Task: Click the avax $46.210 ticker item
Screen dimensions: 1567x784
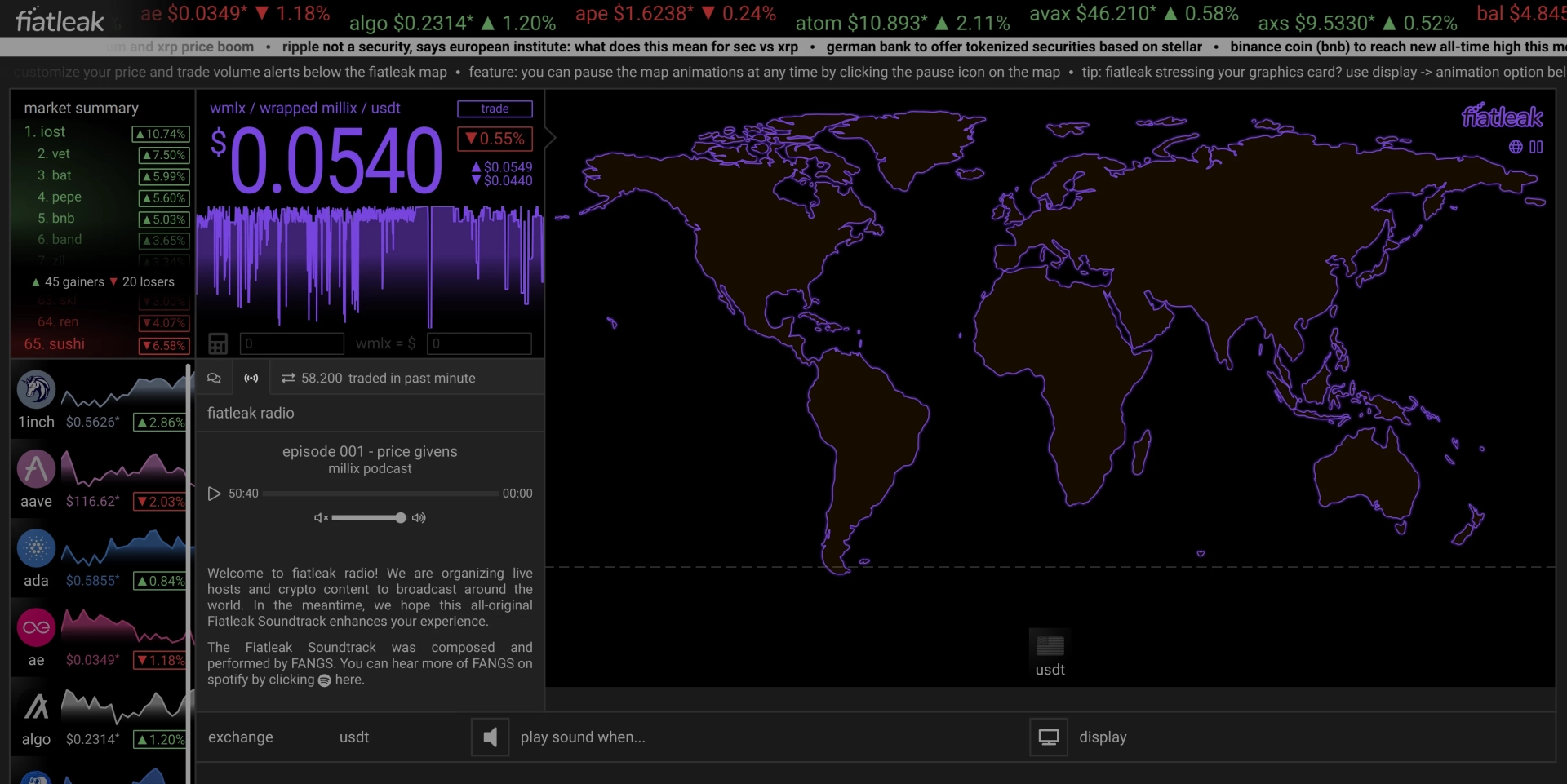Action: coord(1134,14)
